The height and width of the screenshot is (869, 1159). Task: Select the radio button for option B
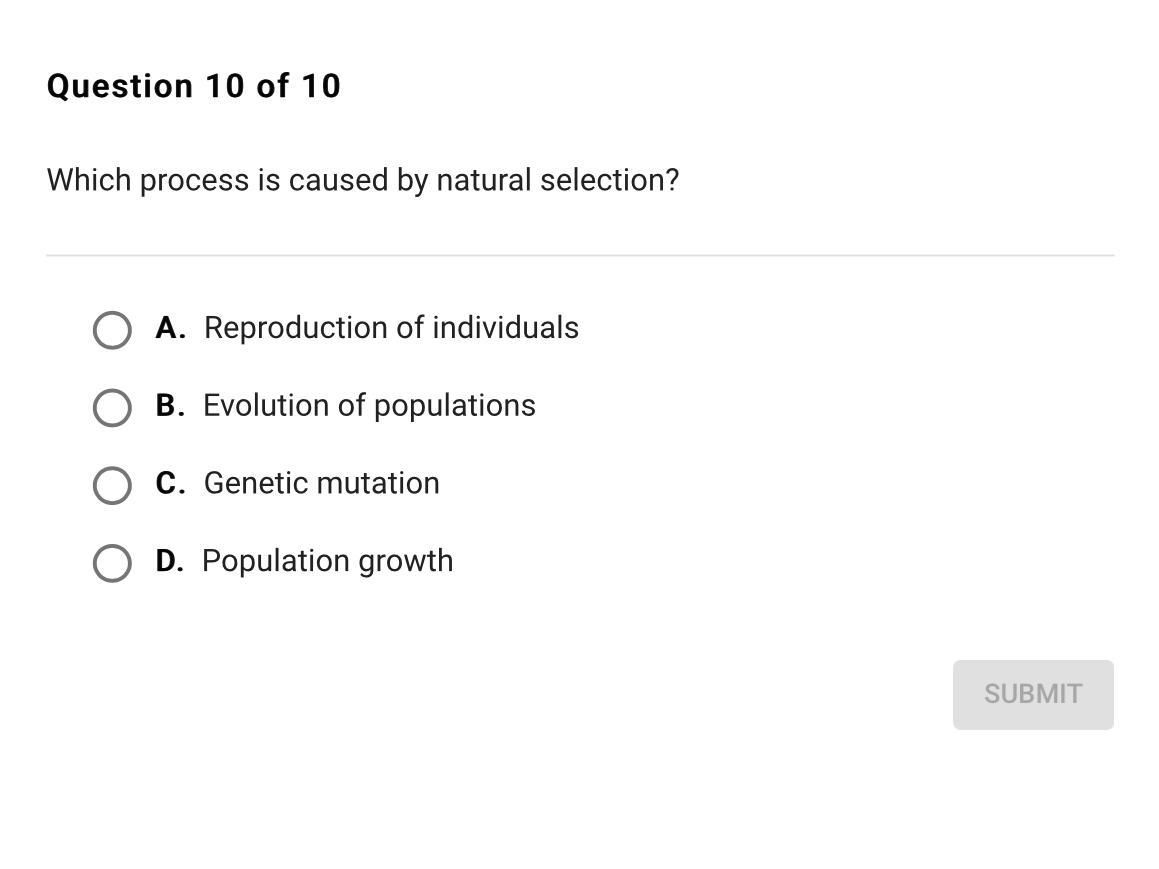(112, 408)
